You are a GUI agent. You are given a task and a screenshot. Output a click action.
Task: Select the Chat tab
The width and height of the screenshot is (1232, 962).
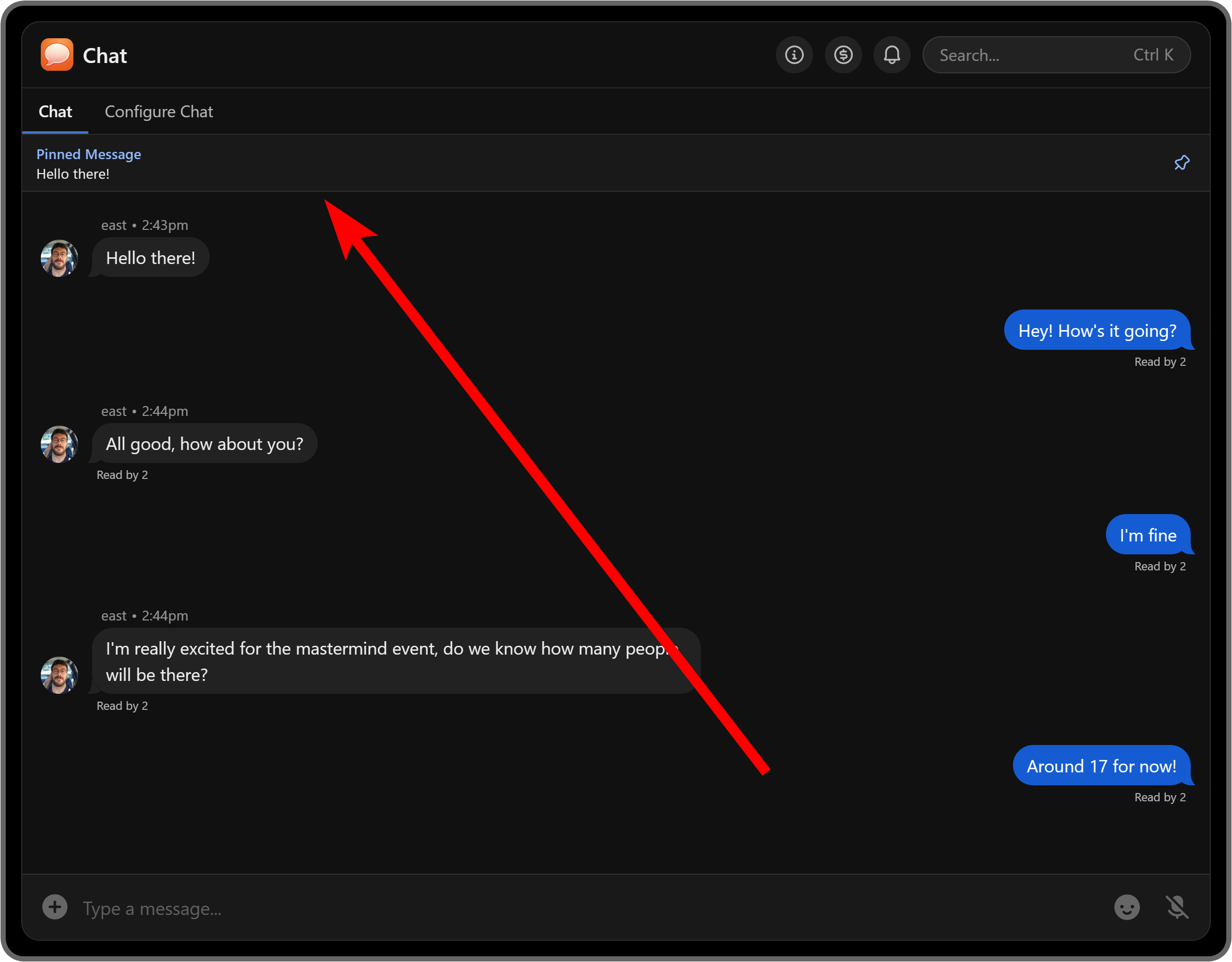[55, 112]
